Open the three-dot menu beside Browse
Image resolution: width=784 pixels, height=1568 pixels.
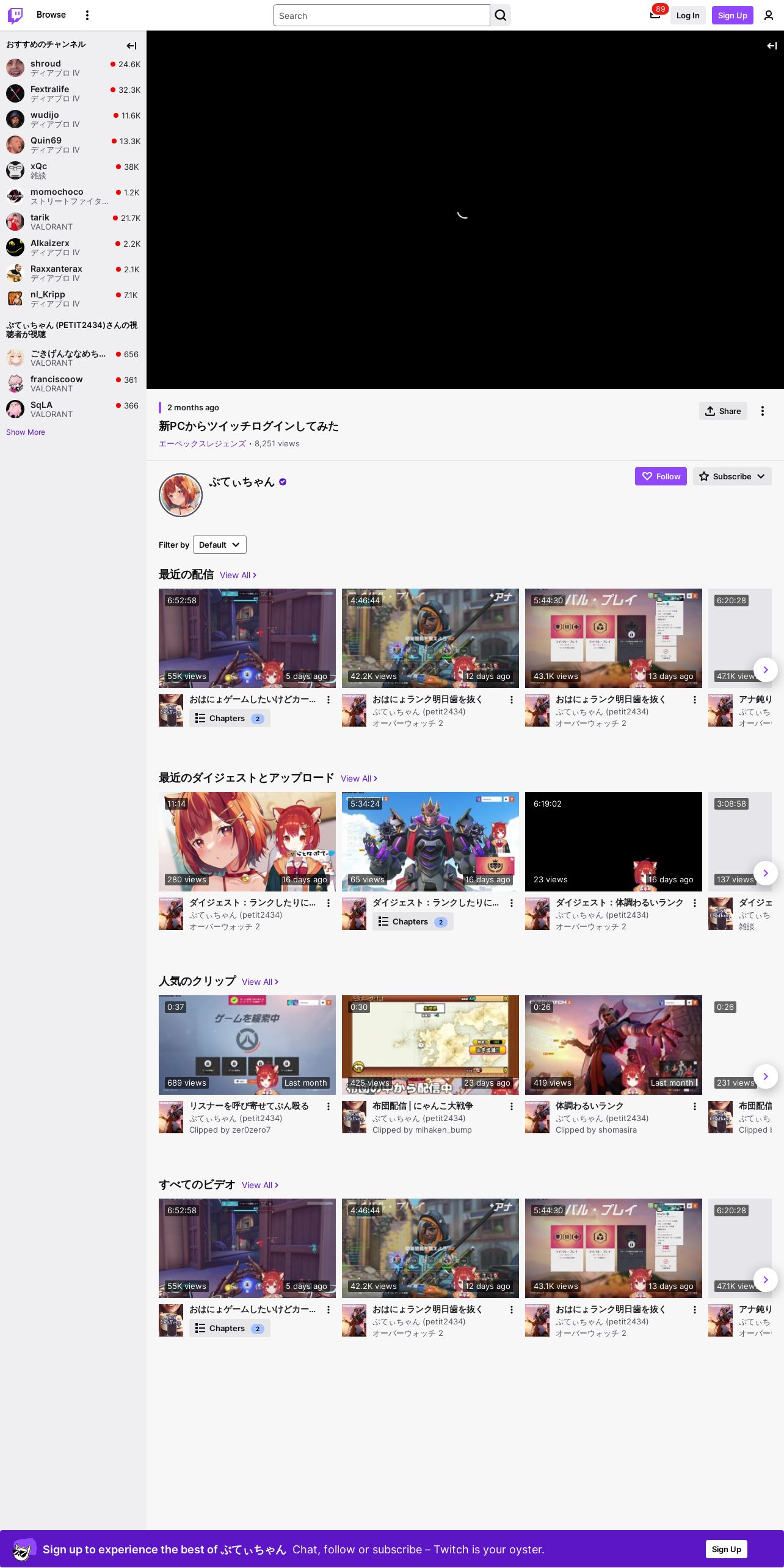click(87, 15)
